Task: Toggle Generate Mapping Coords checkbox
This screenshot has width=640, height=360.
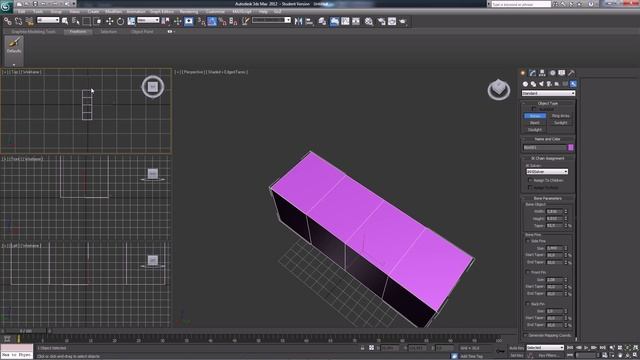Action: tap(525, 336)
